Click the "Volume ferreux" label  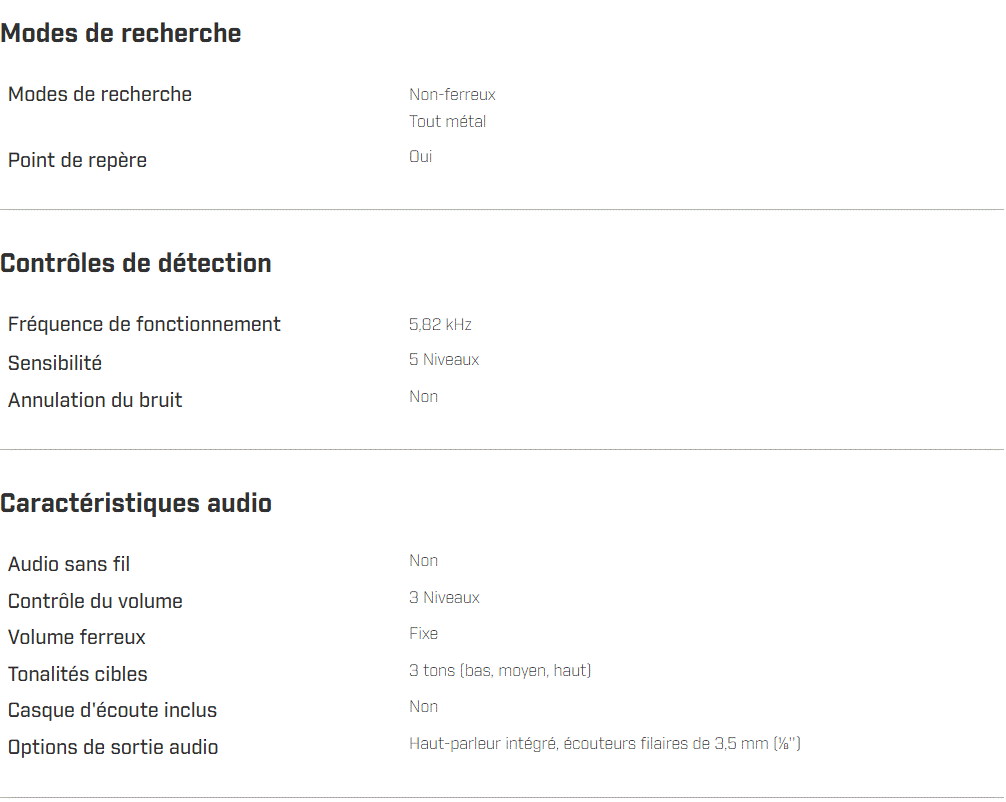click(77, 637)
